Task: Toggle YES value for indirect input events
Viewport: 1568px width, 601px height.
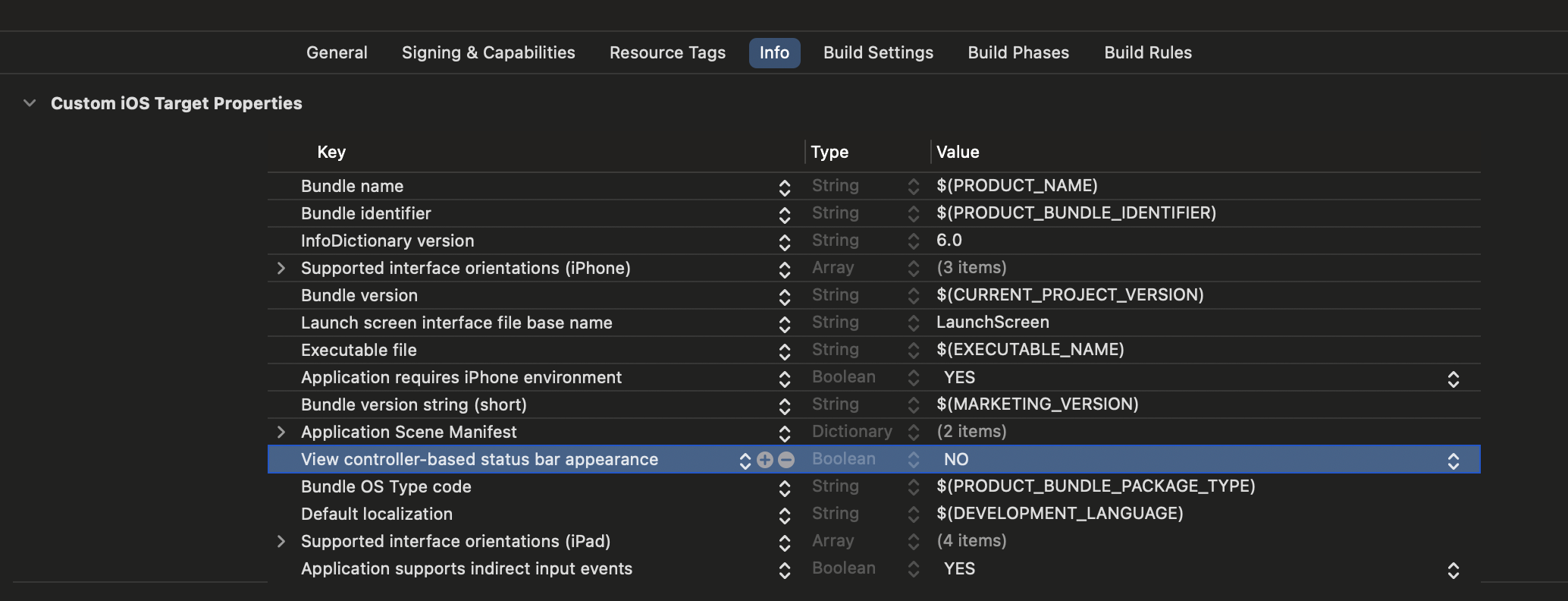Action: (x=1453, y=570)
